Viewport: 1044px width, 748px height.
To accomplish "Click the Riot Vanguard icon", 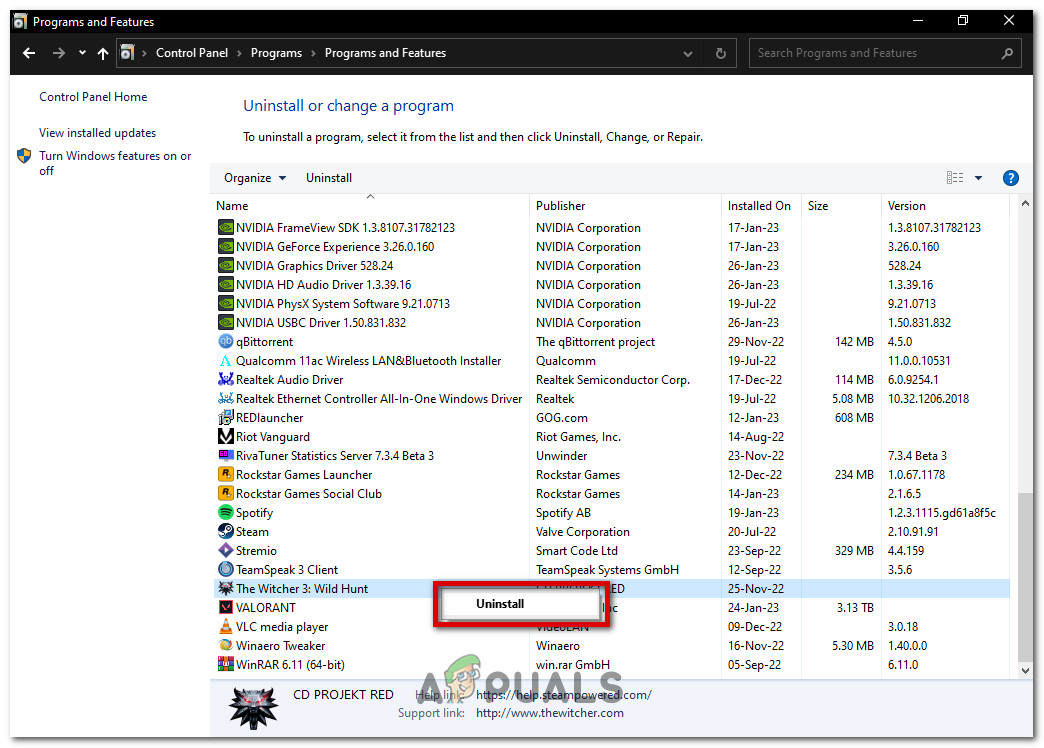I will (x=226, y=436).
